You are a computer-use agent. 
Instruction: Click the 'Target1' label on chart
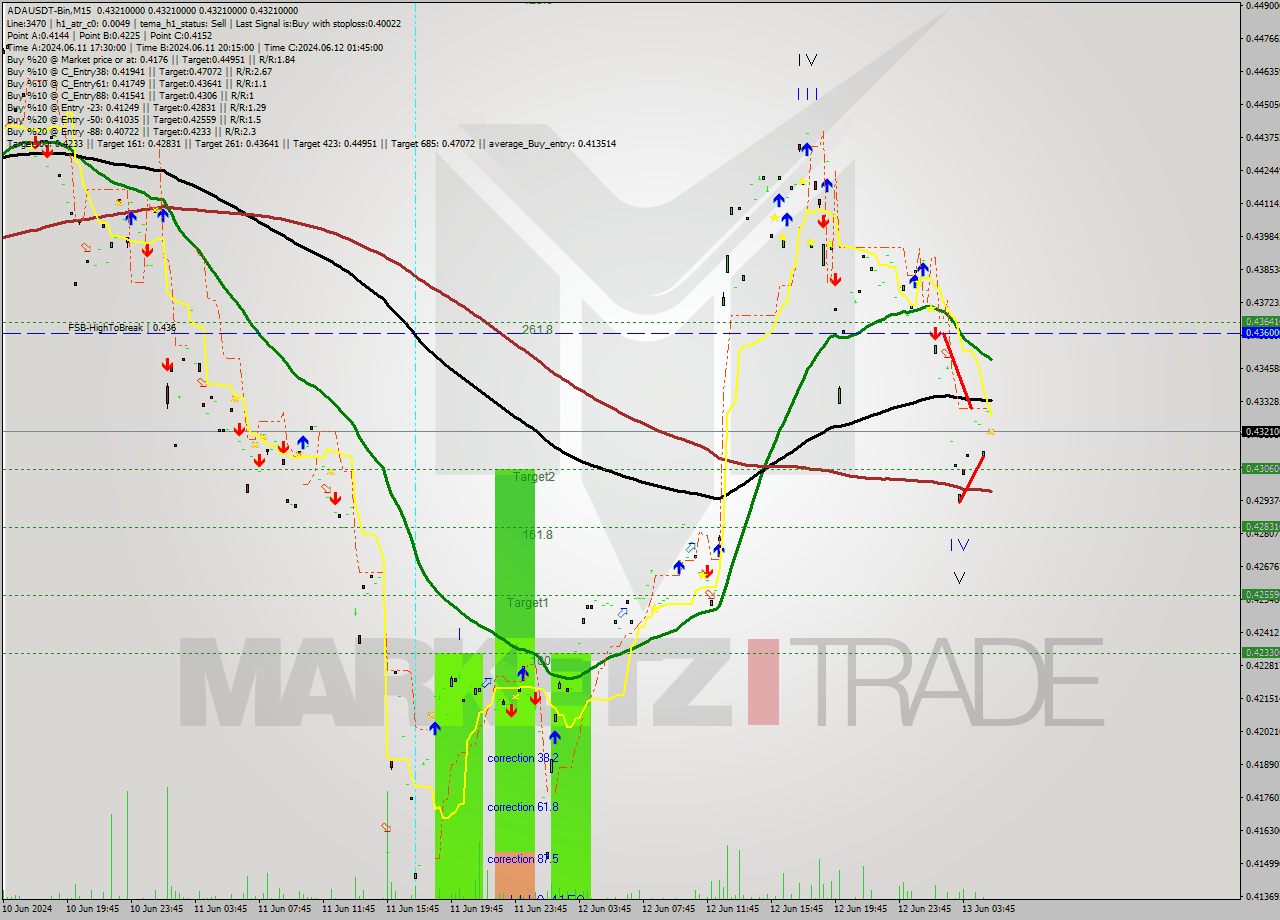[527, 603]
